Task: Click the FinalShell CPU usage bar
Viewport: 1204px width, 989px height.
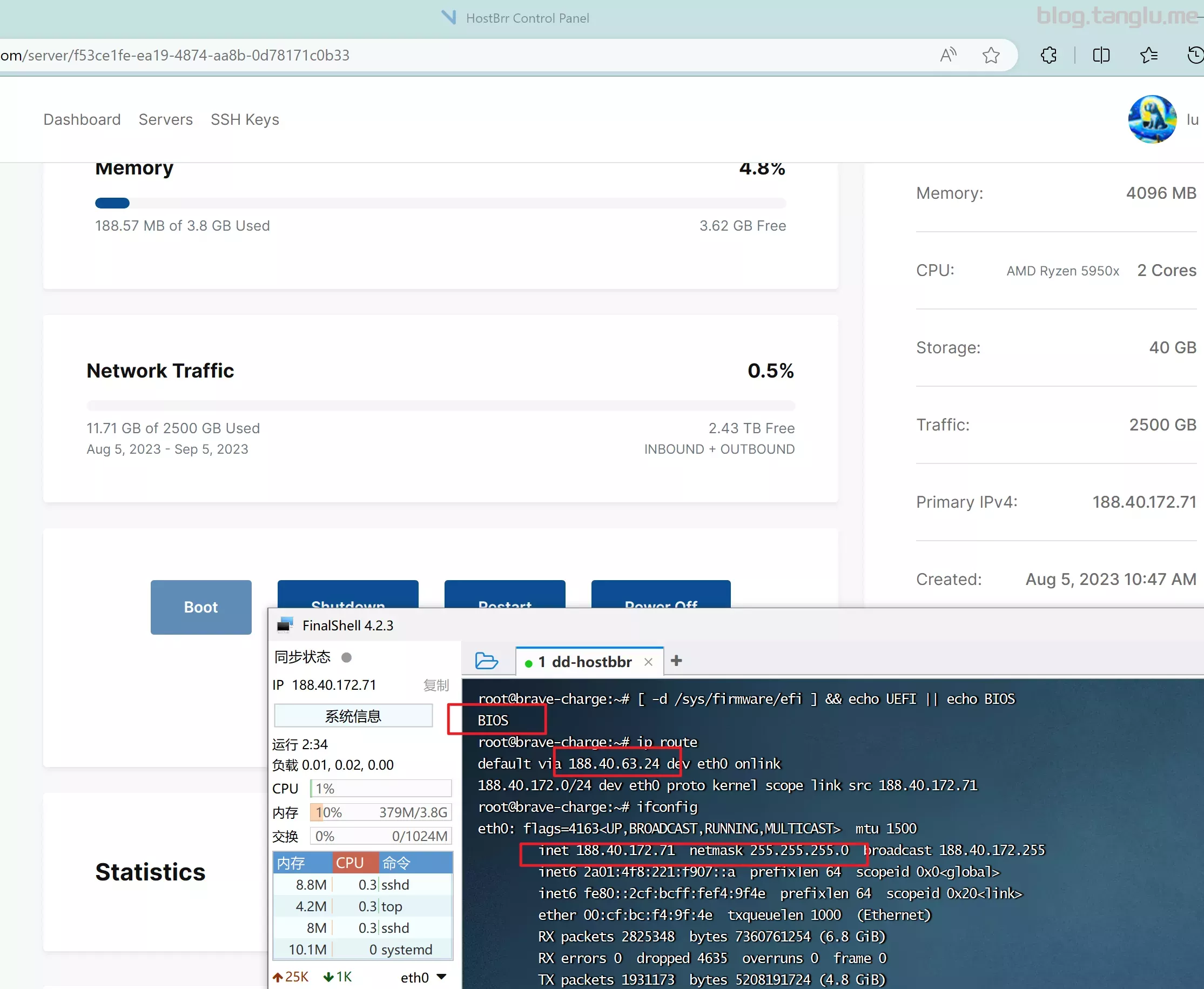Action: [381, 789]
